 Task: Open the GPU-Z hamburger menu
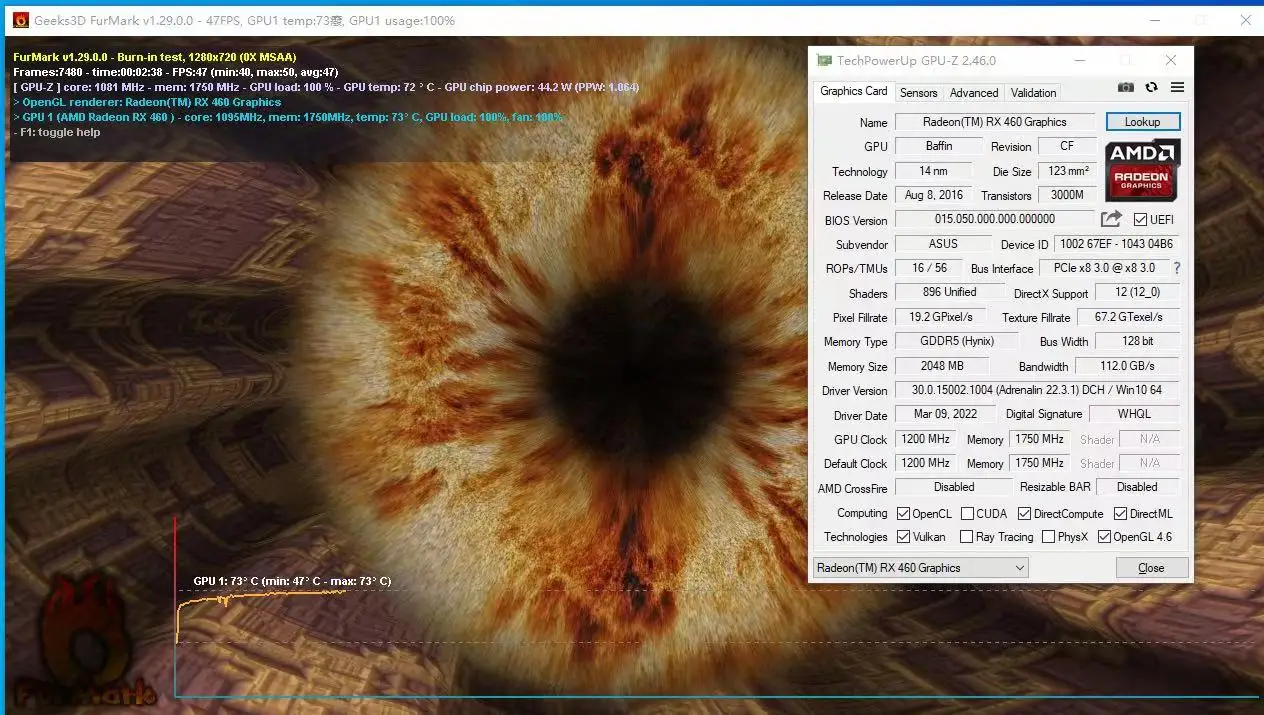pos(1177,88)
